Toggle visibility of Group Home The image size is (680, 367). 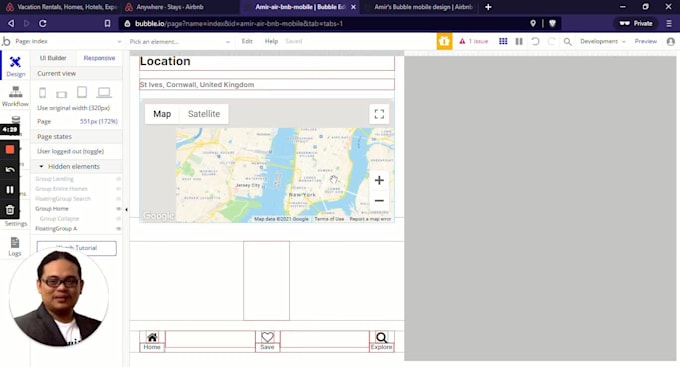tap(118, 209)
